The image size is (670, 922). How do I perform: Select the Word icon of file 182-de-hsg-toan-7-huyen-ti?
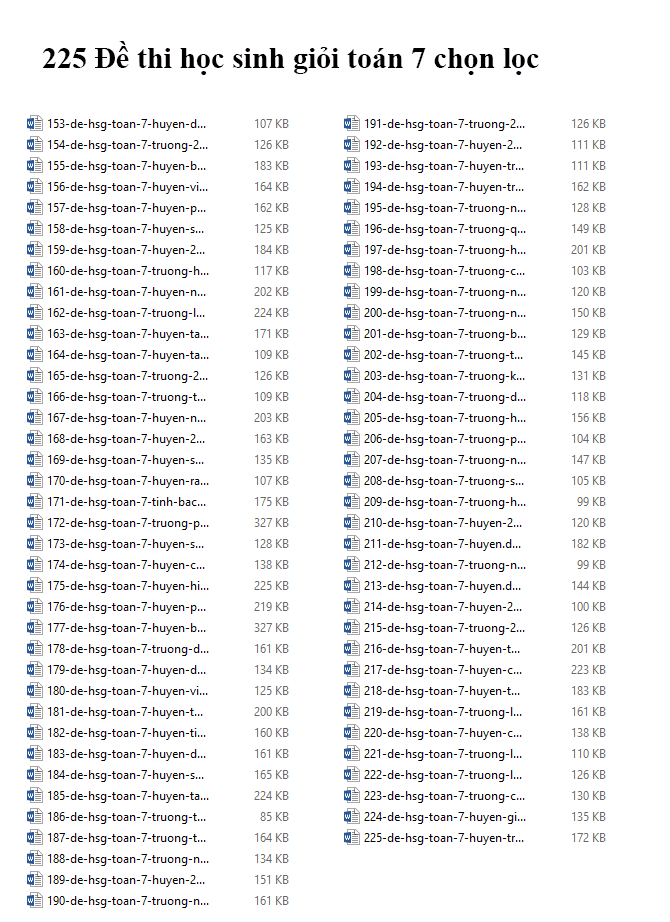click(x=35, y=733)
